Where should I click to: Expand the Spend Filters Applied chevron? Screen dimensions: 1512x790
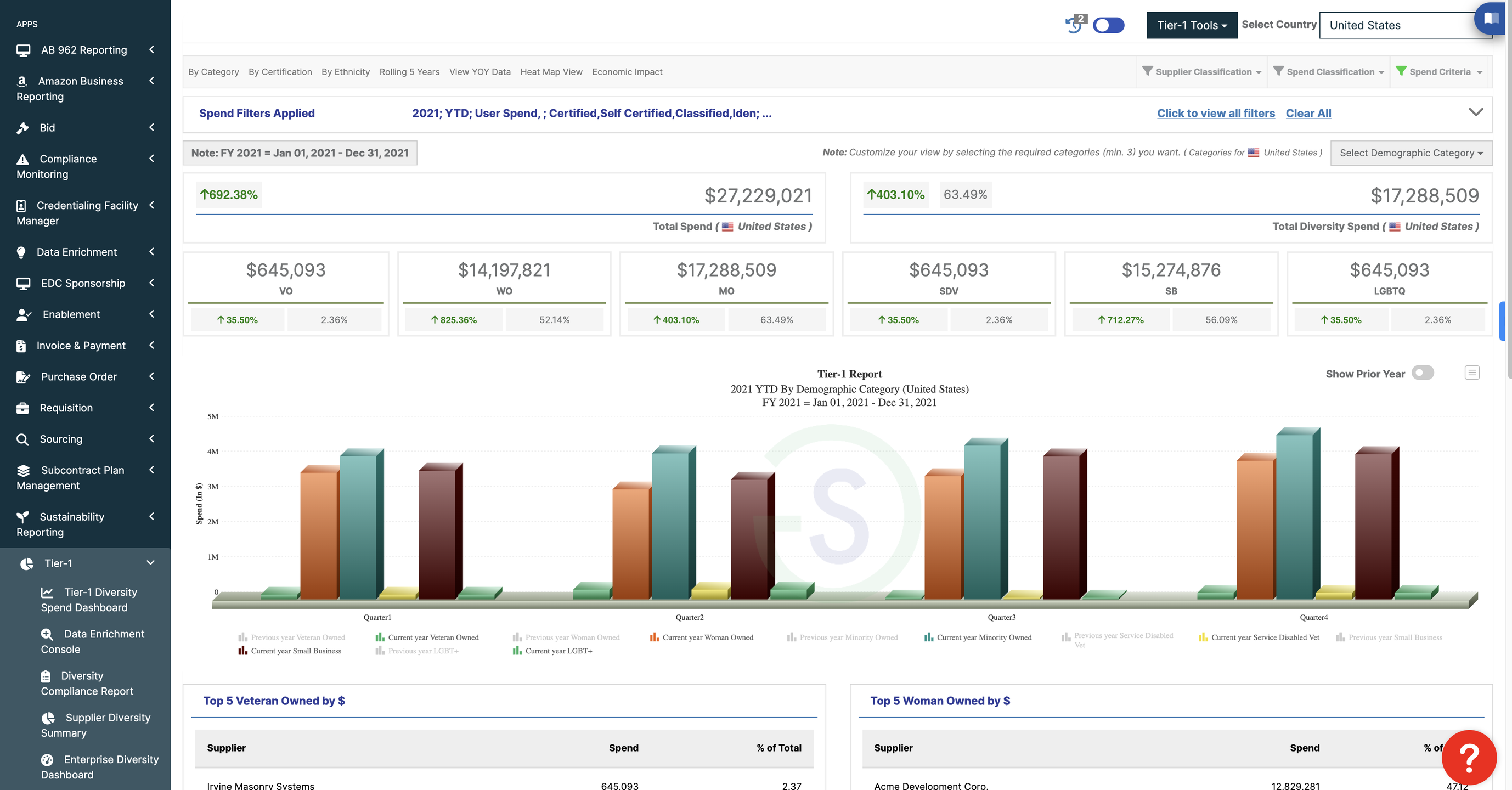point(1476,112)
